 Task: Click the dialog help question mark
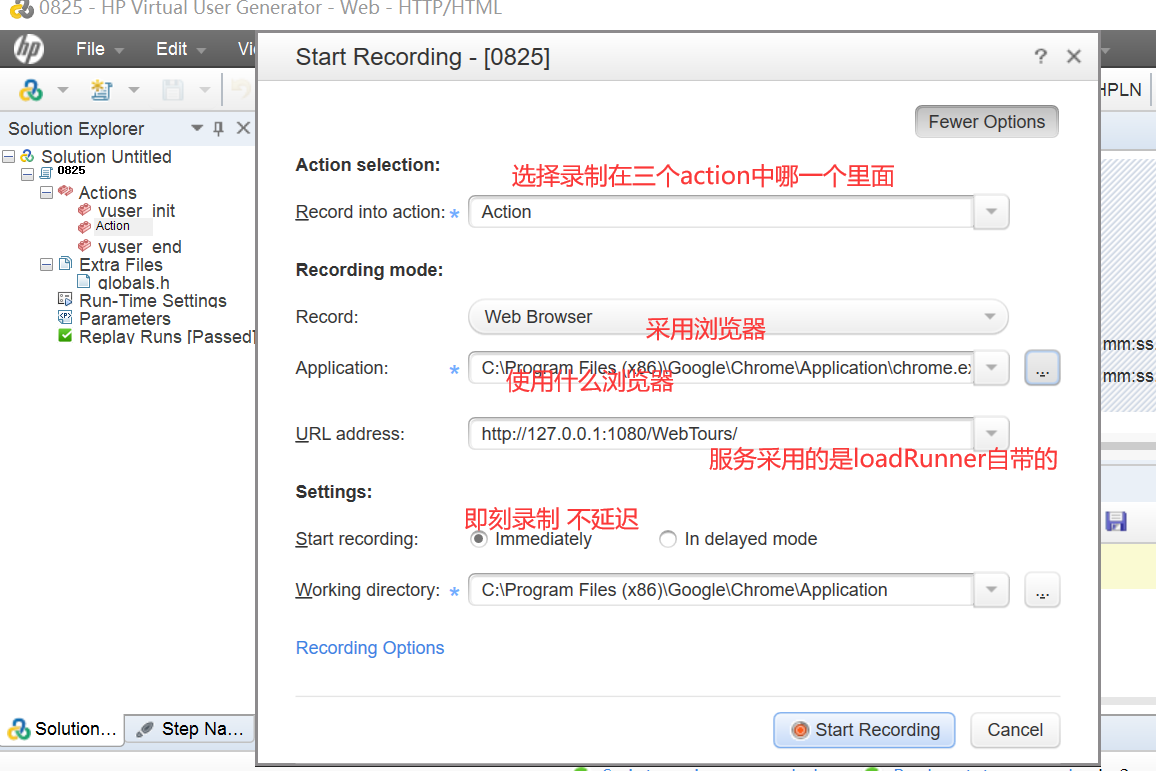click(x=1040, y=57)
